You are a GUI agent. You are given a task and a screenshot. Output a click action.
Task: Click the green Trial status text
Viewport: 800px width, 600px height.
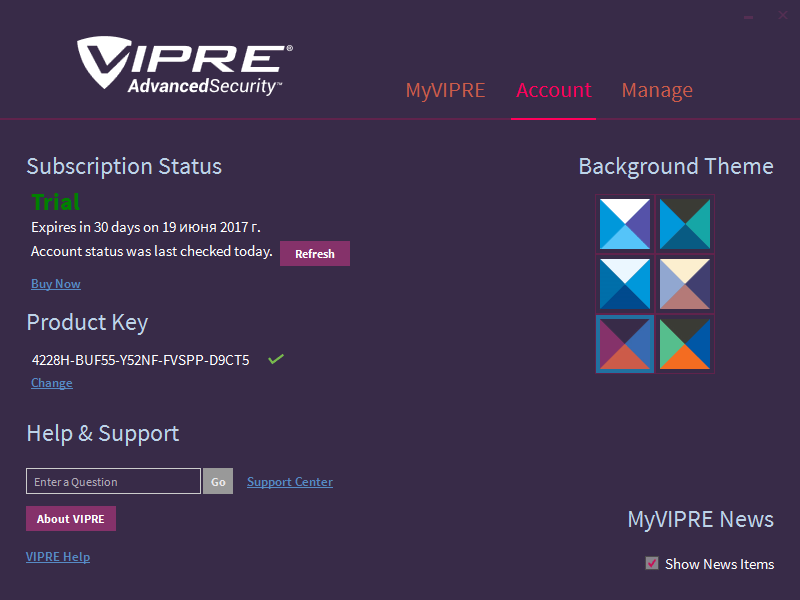56,202
